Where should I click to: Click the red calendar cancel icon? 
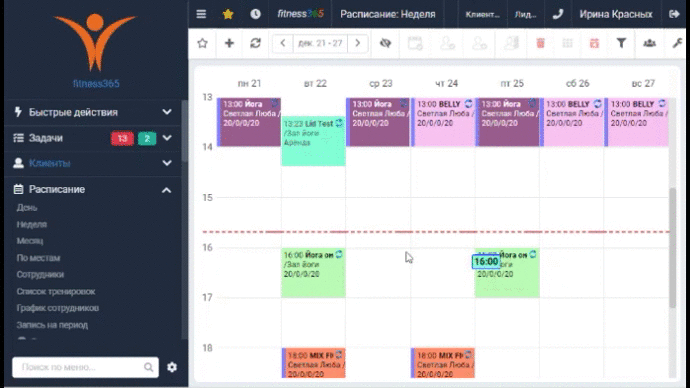click(x=594, y=43)
